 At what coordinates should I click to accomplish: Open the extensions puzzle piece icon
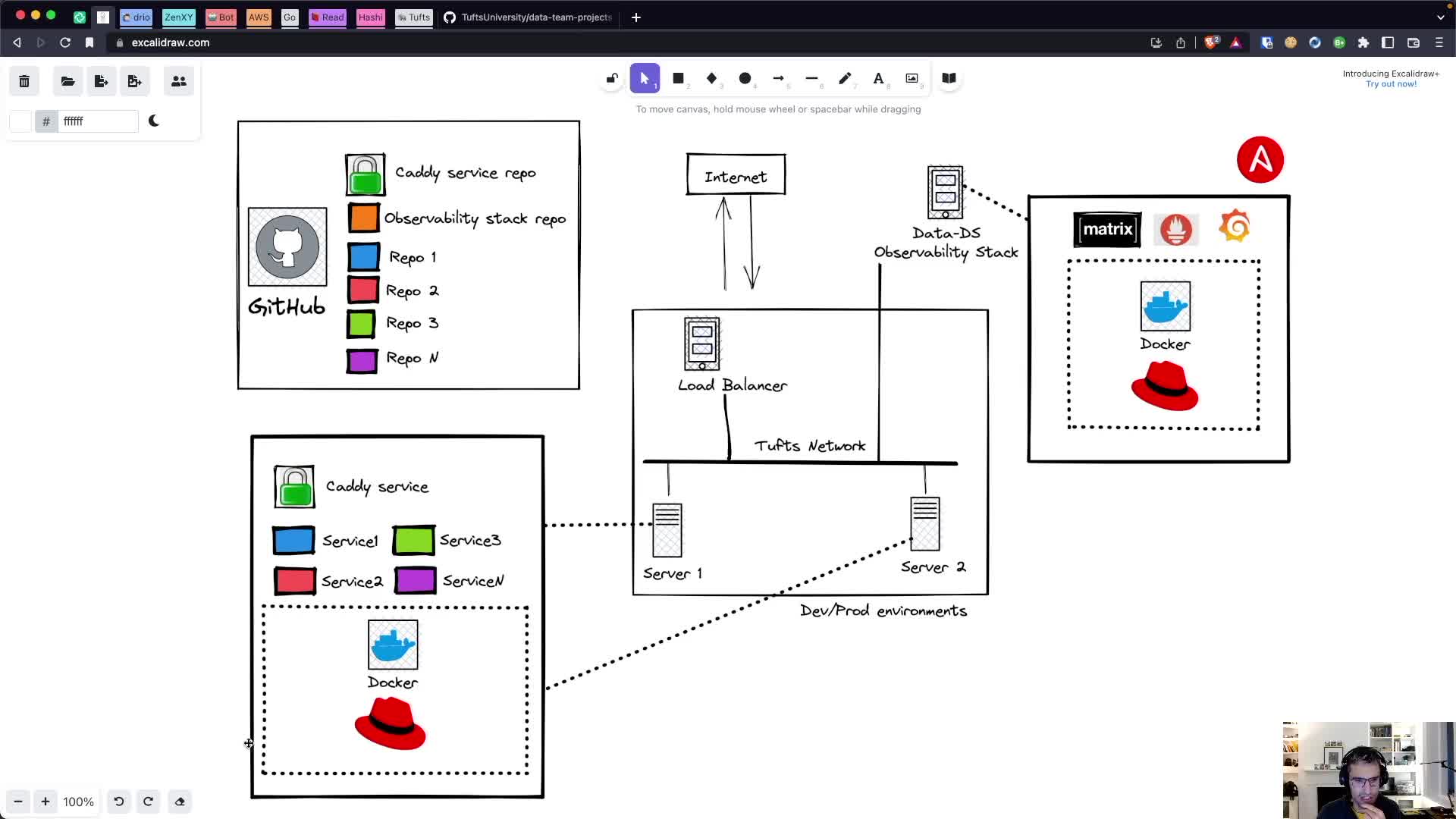1363,42
